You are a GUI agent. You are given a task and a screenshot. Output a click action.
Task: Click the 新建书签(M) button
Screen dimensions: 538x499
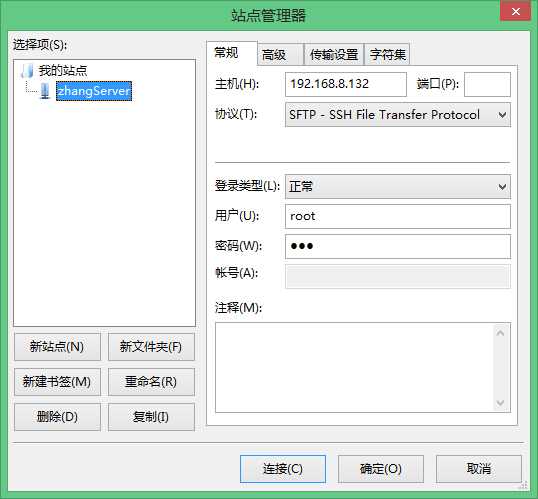pyautogui.click(x=57, y=382)
